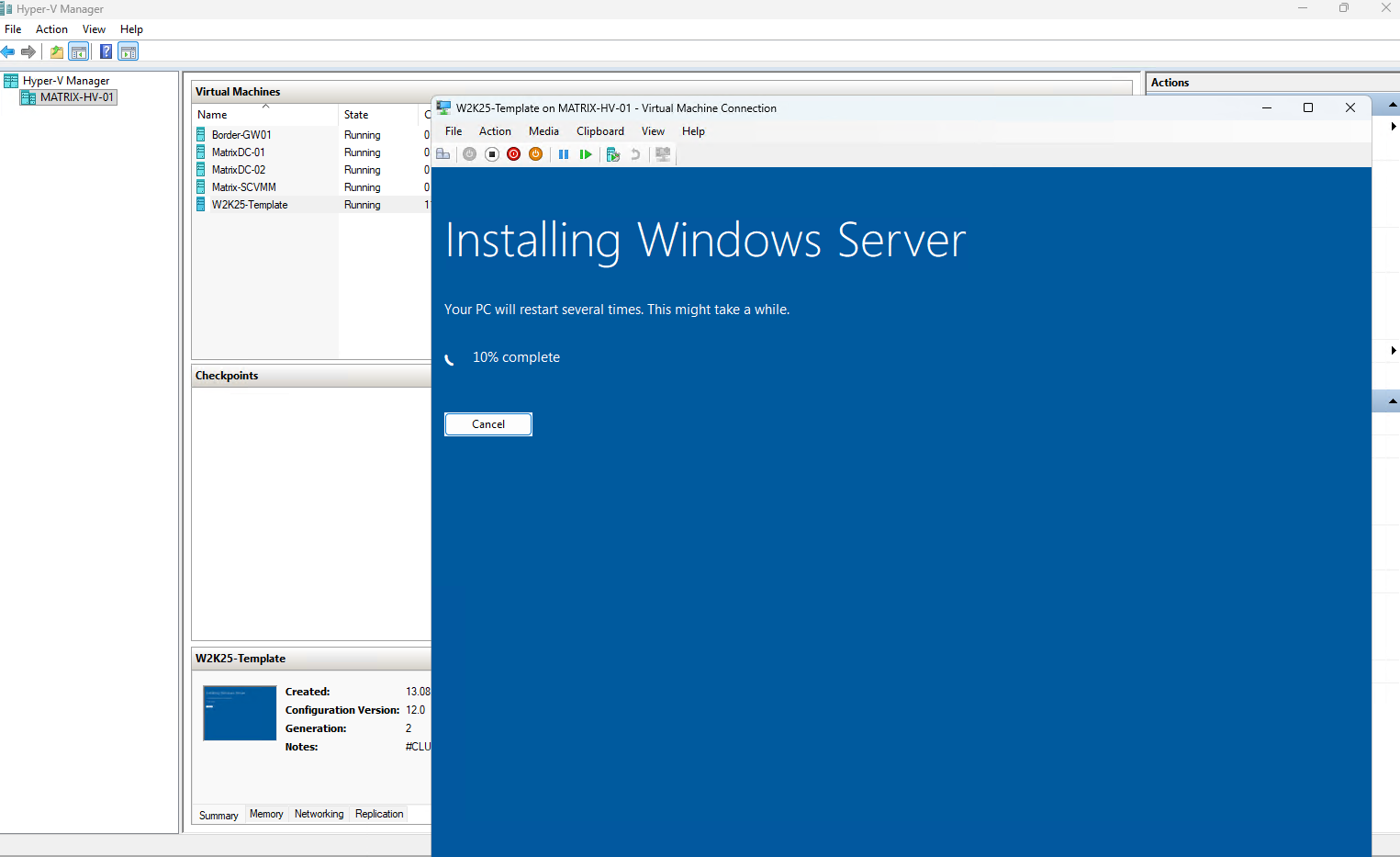Click the Up One Level folder icon

(x=57, y=51)
